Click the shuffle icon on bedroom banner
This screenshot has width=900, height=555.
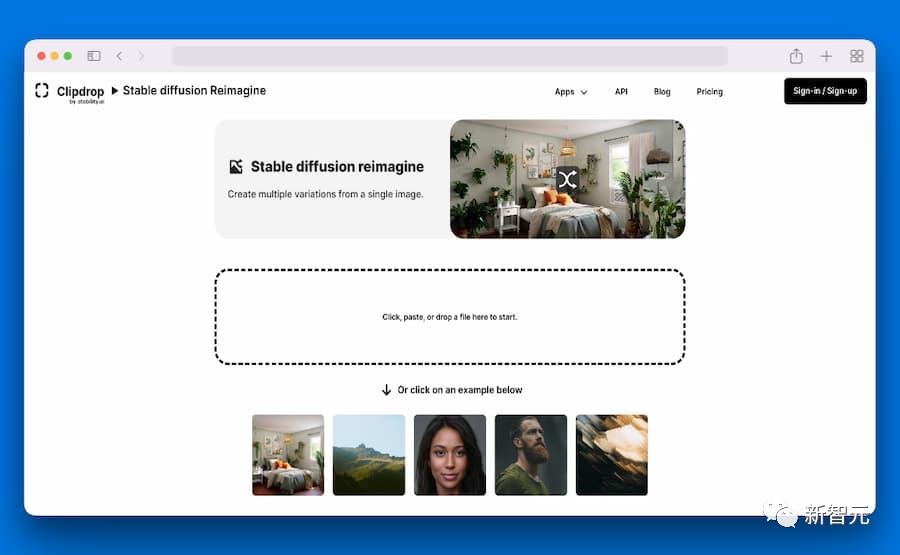(567, 179)
